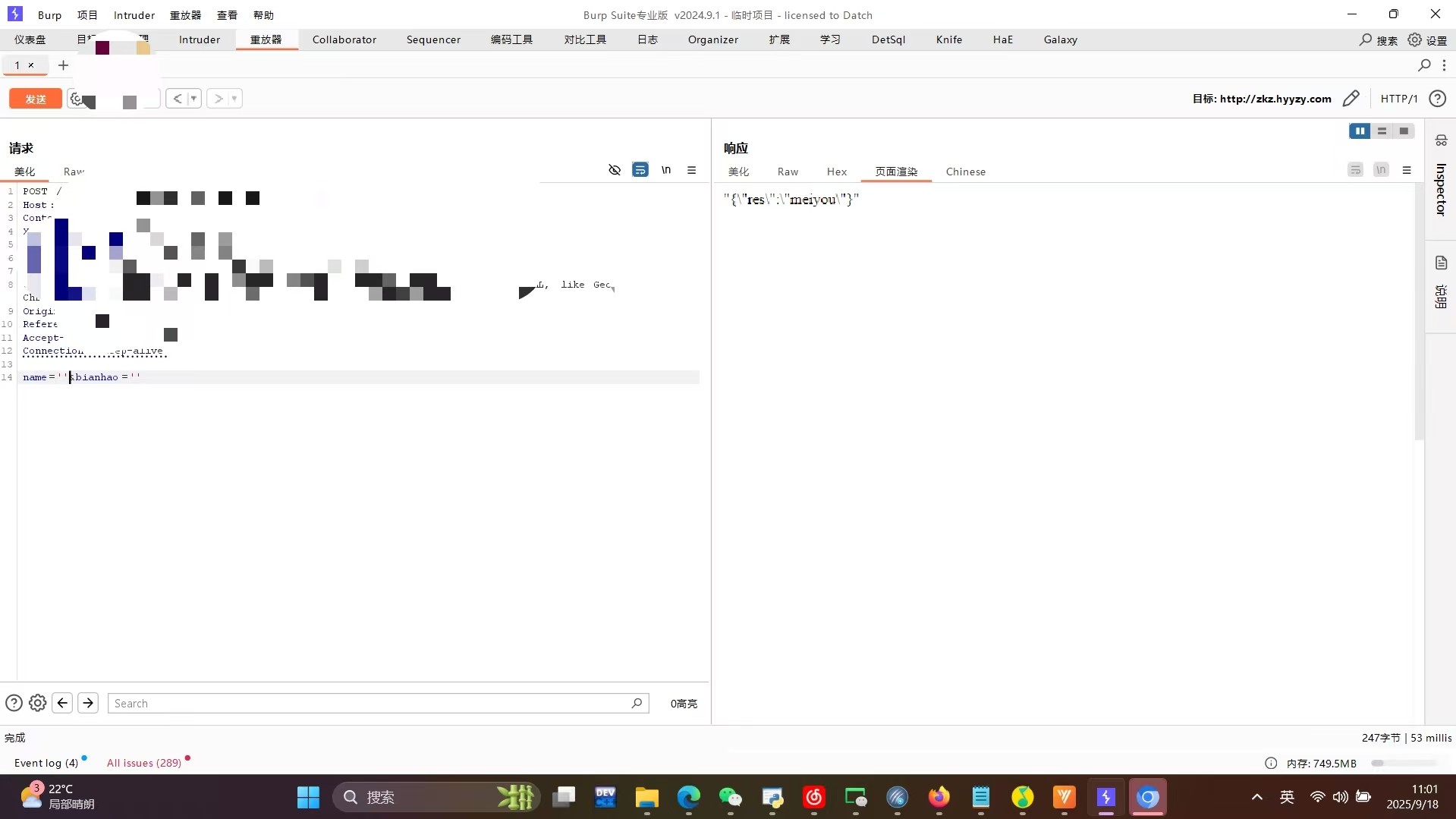The height and width of the screenshot is (819, 1456).
Task: Go to next search match arrow
Action: click(88, 704)
